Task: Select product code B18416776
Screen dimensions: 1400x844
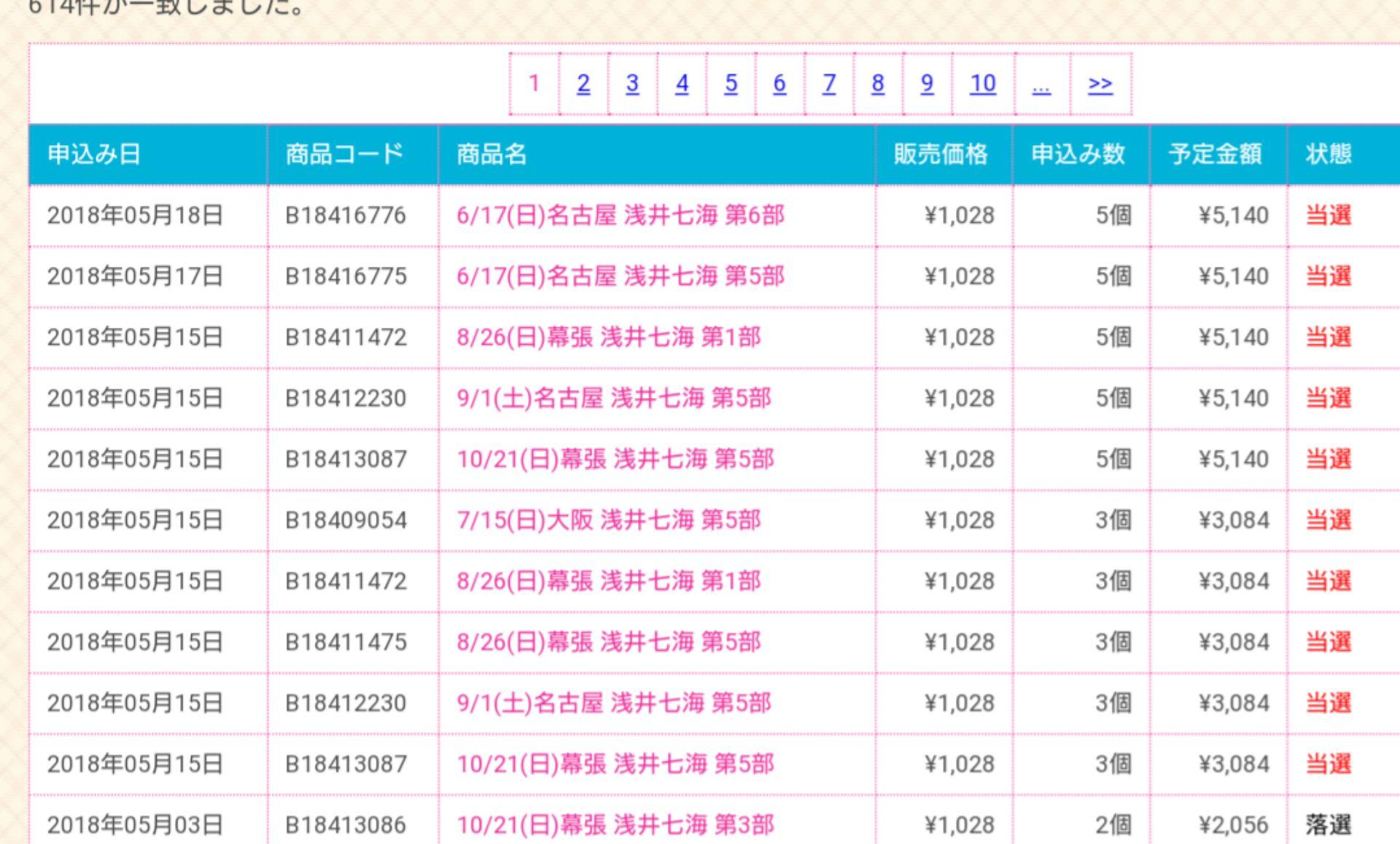Action: [346, 216]
